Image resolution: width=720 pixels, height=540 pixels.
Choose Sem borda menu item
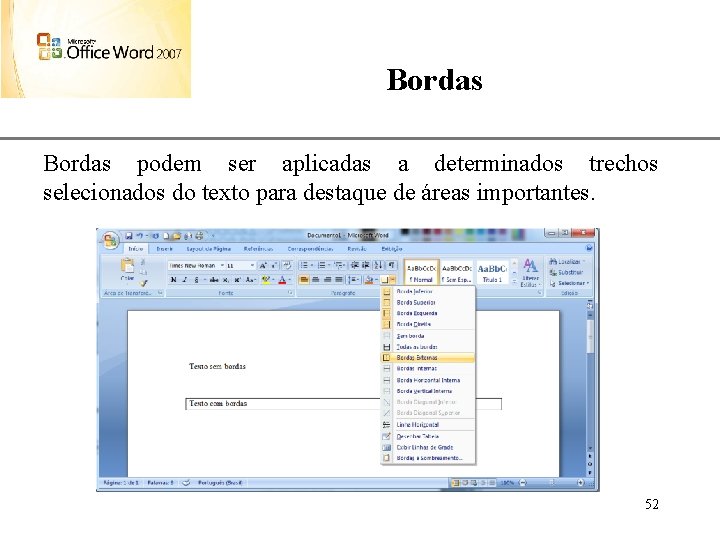428,336
